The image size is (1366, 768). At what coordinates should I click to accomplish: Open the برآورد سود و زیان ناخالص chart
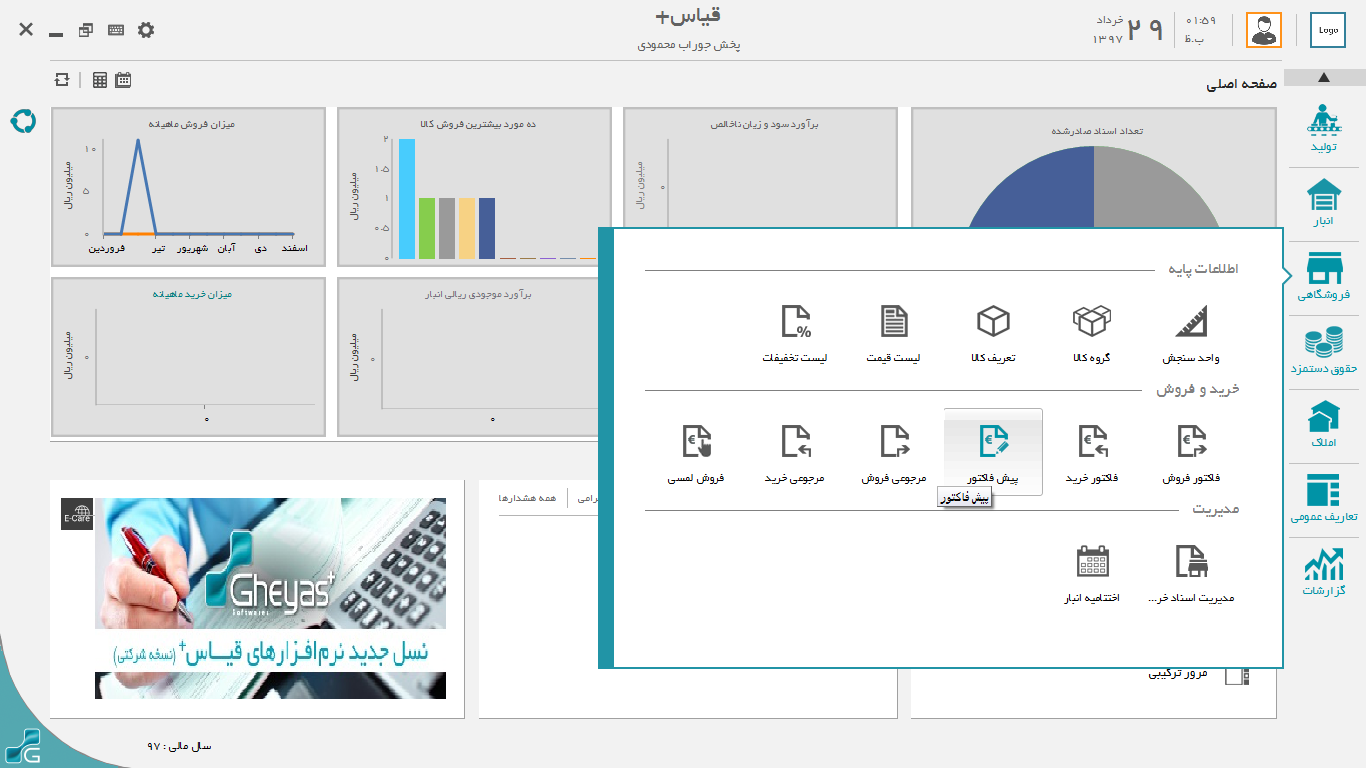[761, 168]
